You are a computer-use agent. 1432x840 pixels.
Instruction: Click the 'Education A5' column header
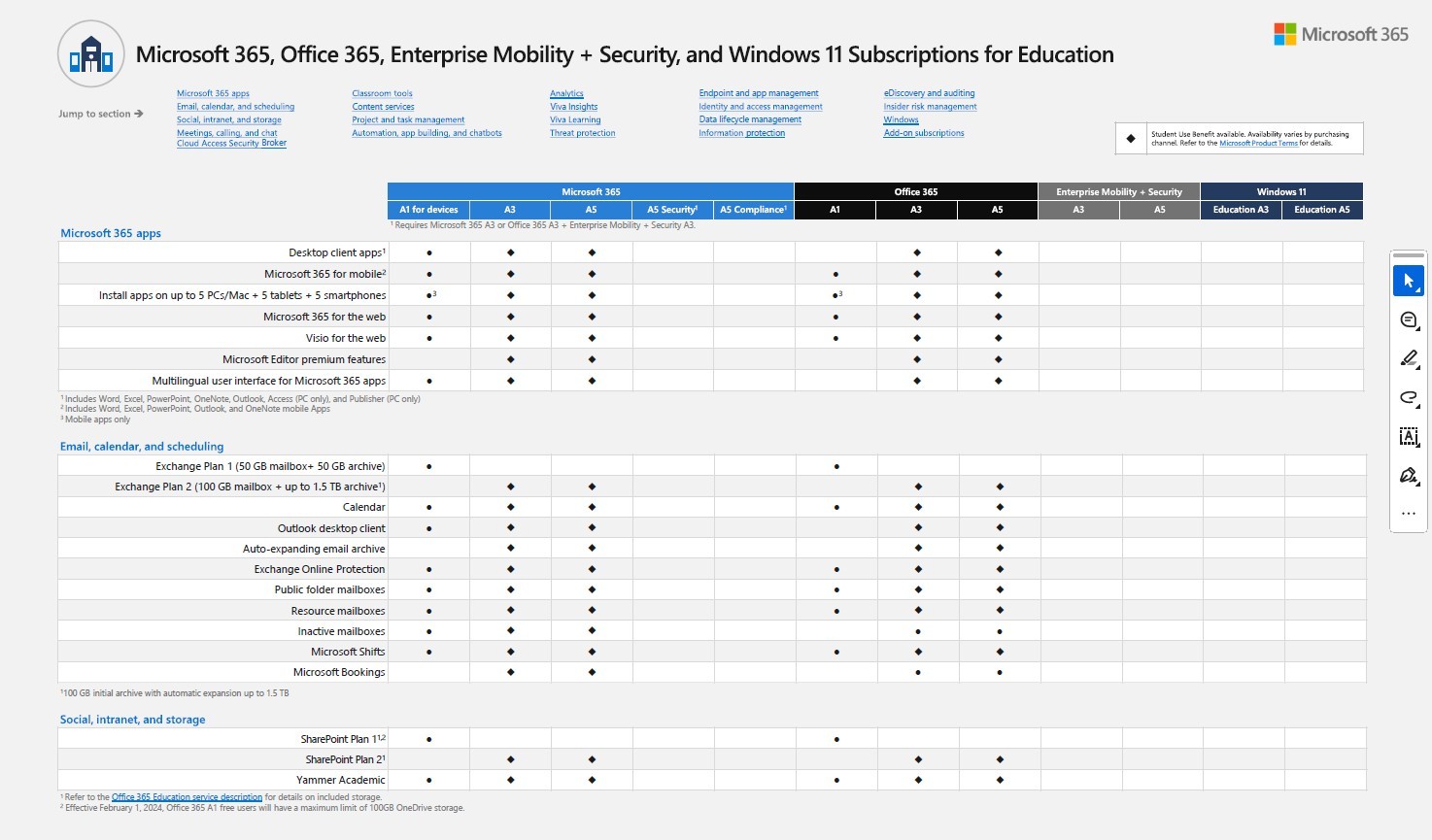pyautogui.click(x=1322, y=210)
